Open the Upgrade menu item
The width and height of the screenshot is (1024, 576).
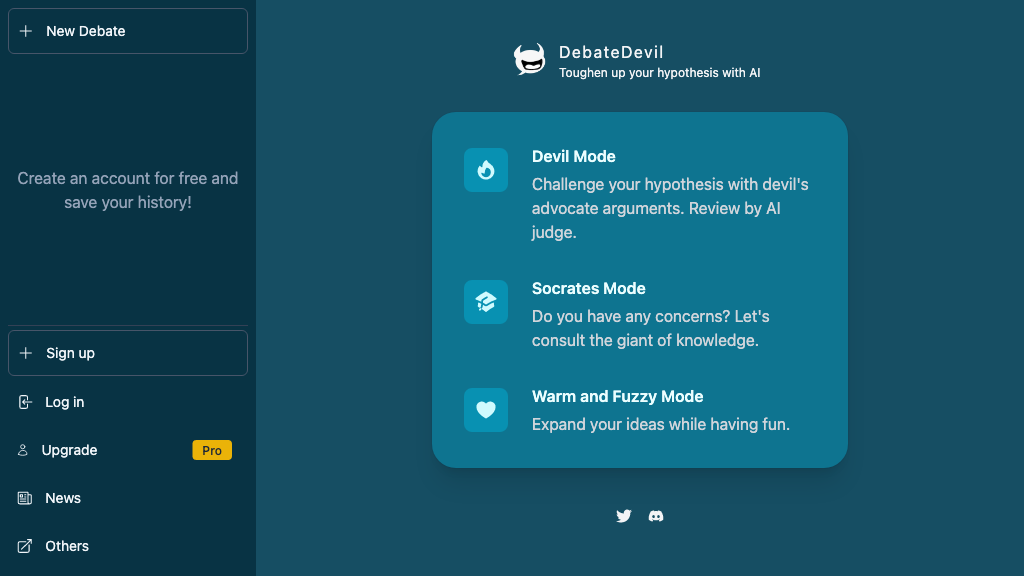[x=128, y=450]
